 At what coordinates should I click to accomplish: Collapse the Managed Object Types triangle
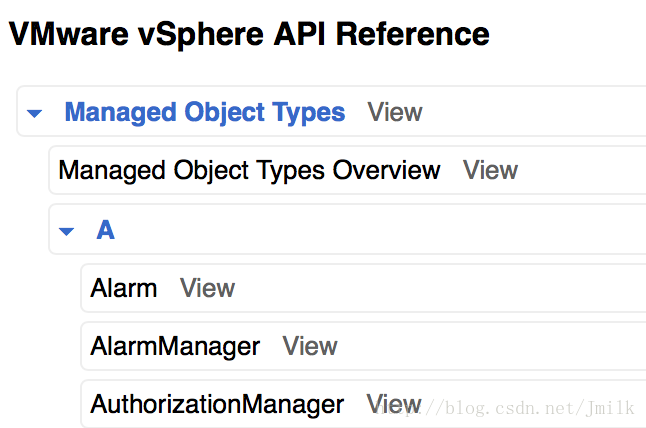(35, 114)
